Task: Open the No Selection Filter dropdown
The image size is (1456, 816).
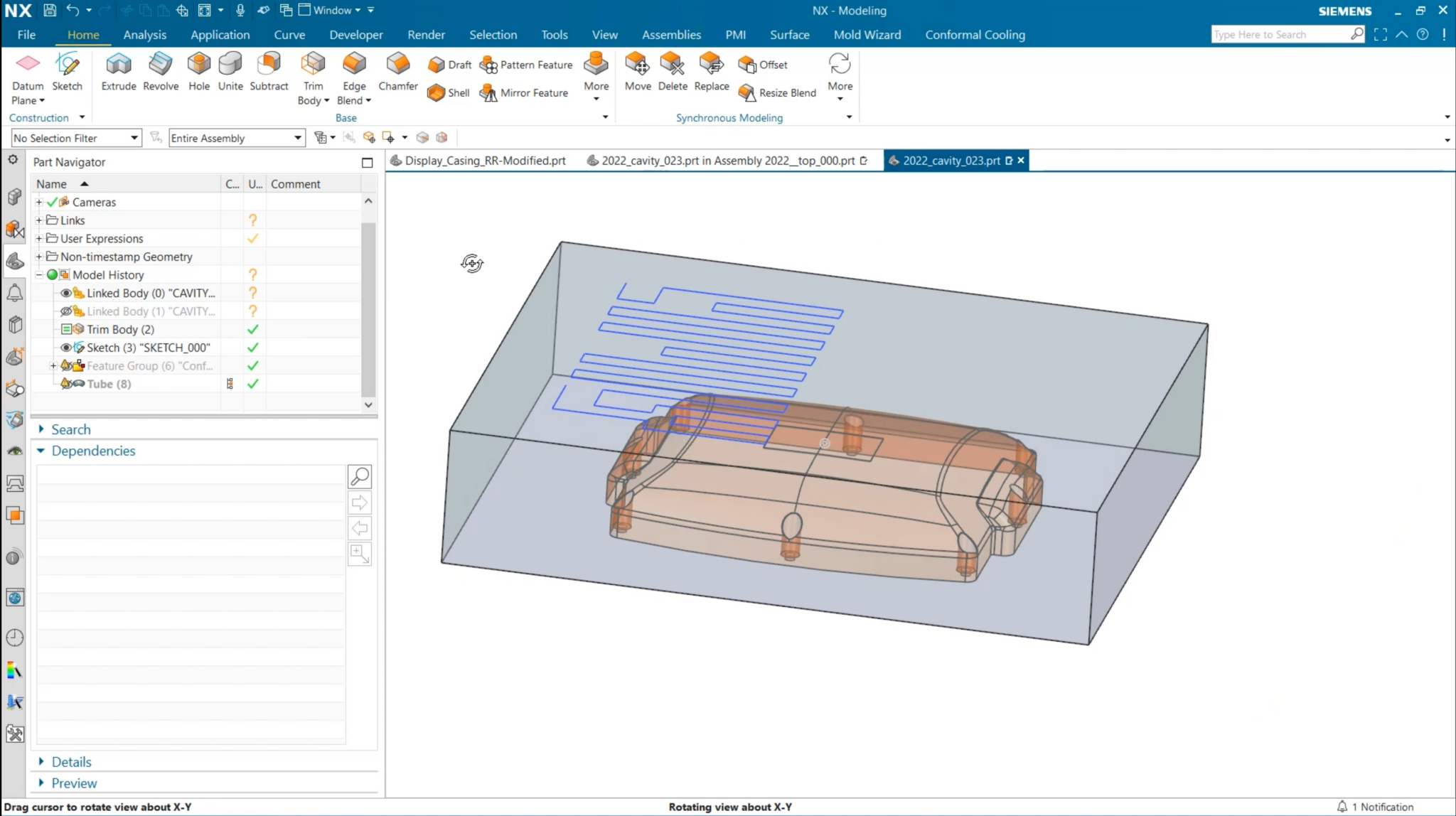Action: 133,137
